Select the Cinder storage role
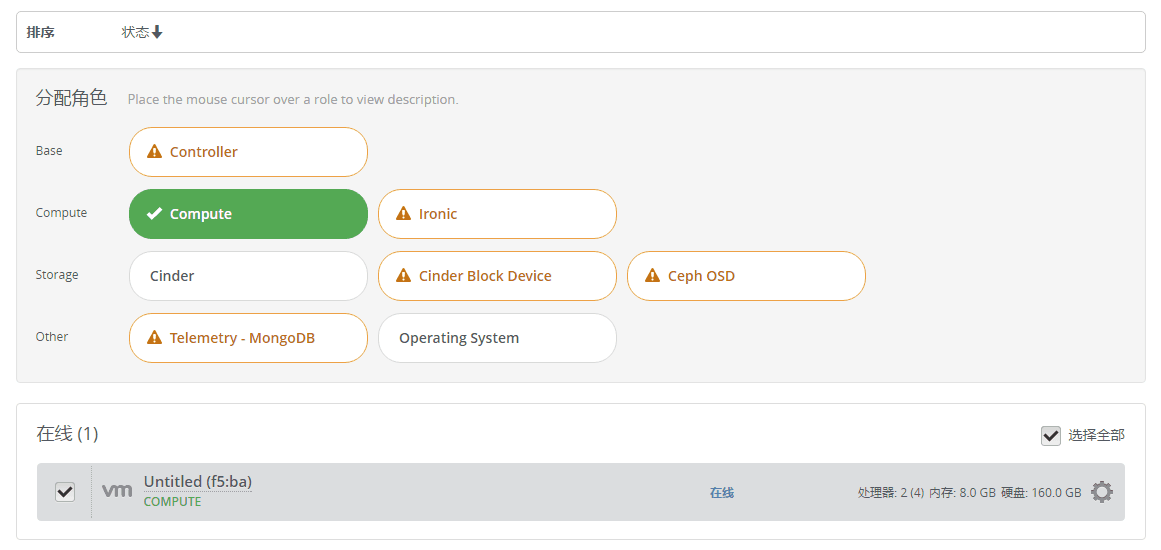Viewport: 1161px width, 550px height. pos(248,276)
